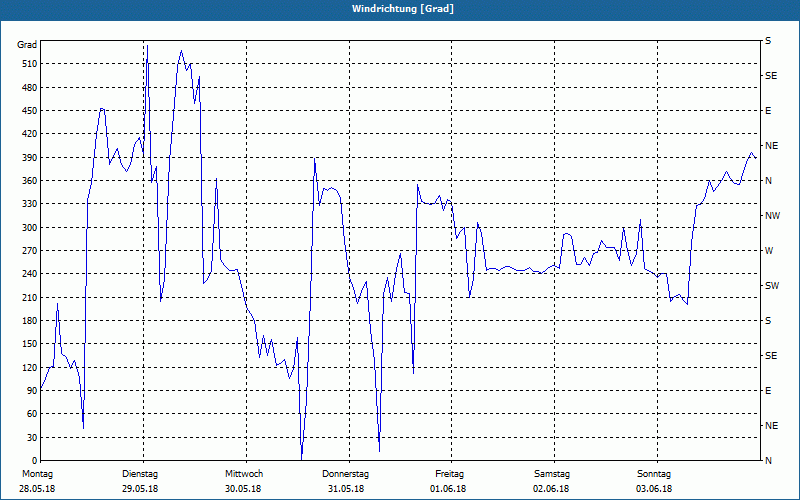The width and height of the screenshot is (800, 500).
Task: Click the 450 degree axis label
Action: [30, 111]
